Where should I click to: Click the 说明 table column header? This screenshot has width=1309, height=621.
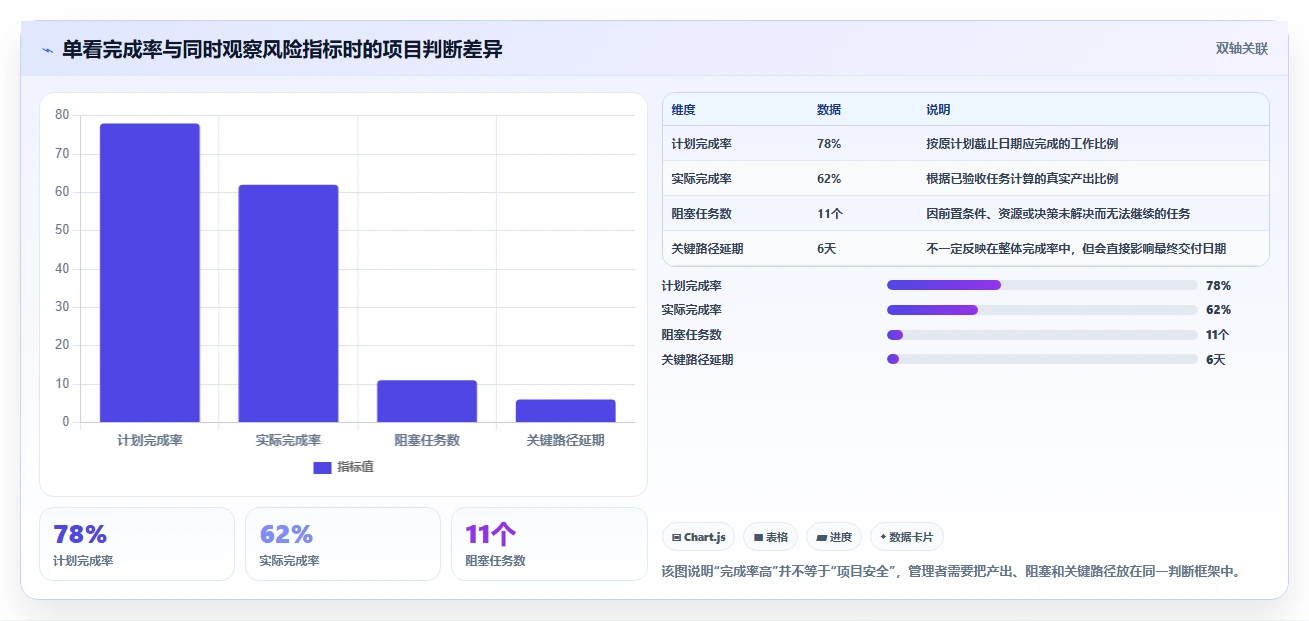(938, 110)
